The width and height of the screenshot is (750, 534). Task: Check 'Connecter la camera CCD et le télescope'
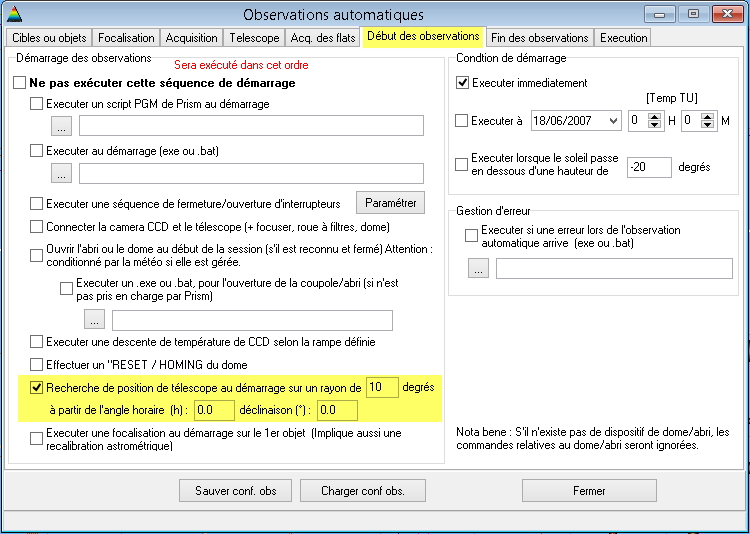tap(37, 227)
